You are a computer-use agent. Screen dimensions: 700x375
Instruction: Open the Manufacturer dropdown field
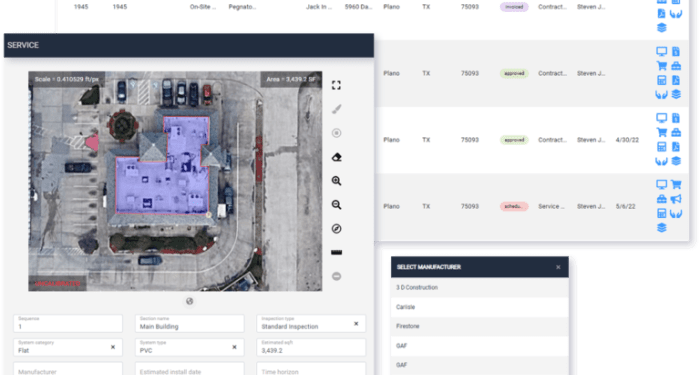pyautogui.click(x=68, y=369)
